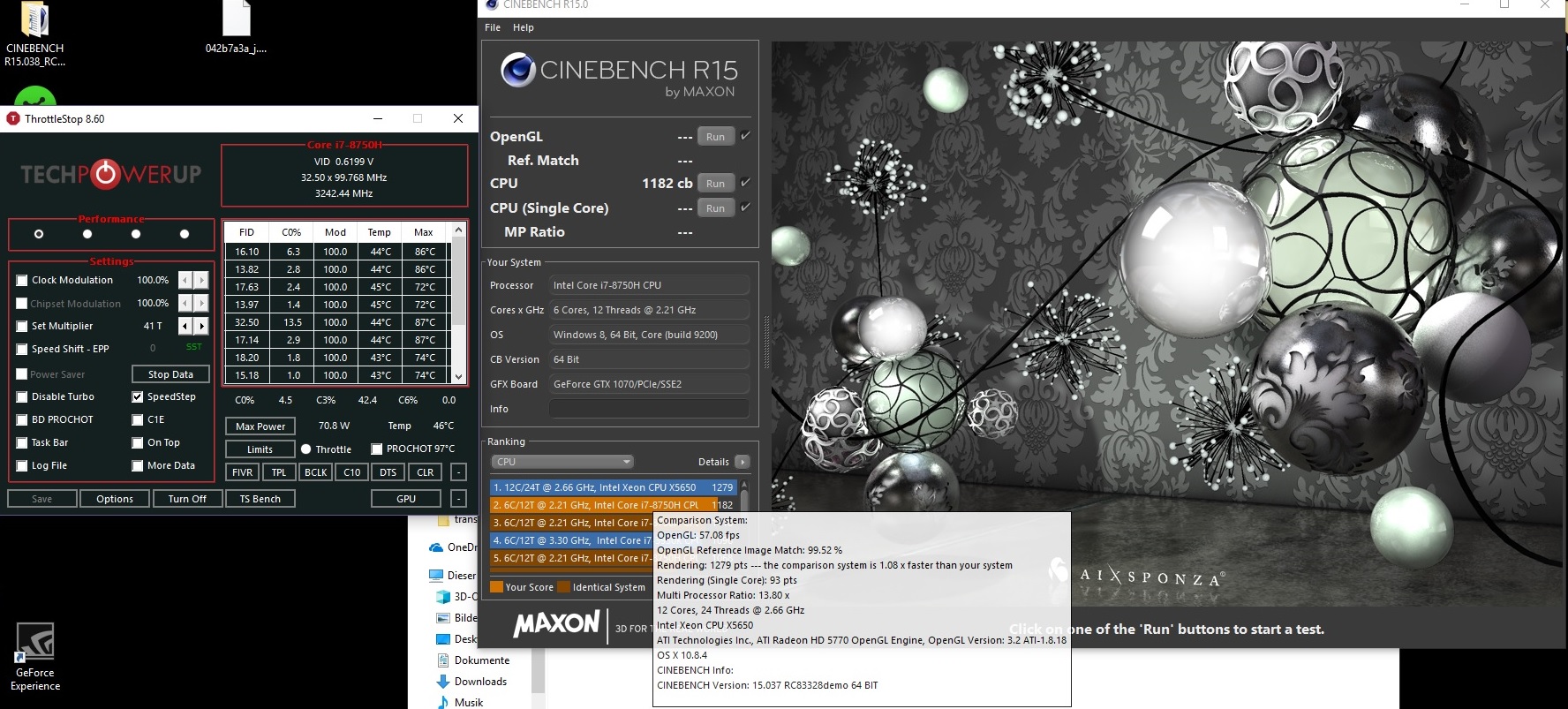Toggle the CPU test checkmark
This screenshot has height=709, width=1568.
746,183
